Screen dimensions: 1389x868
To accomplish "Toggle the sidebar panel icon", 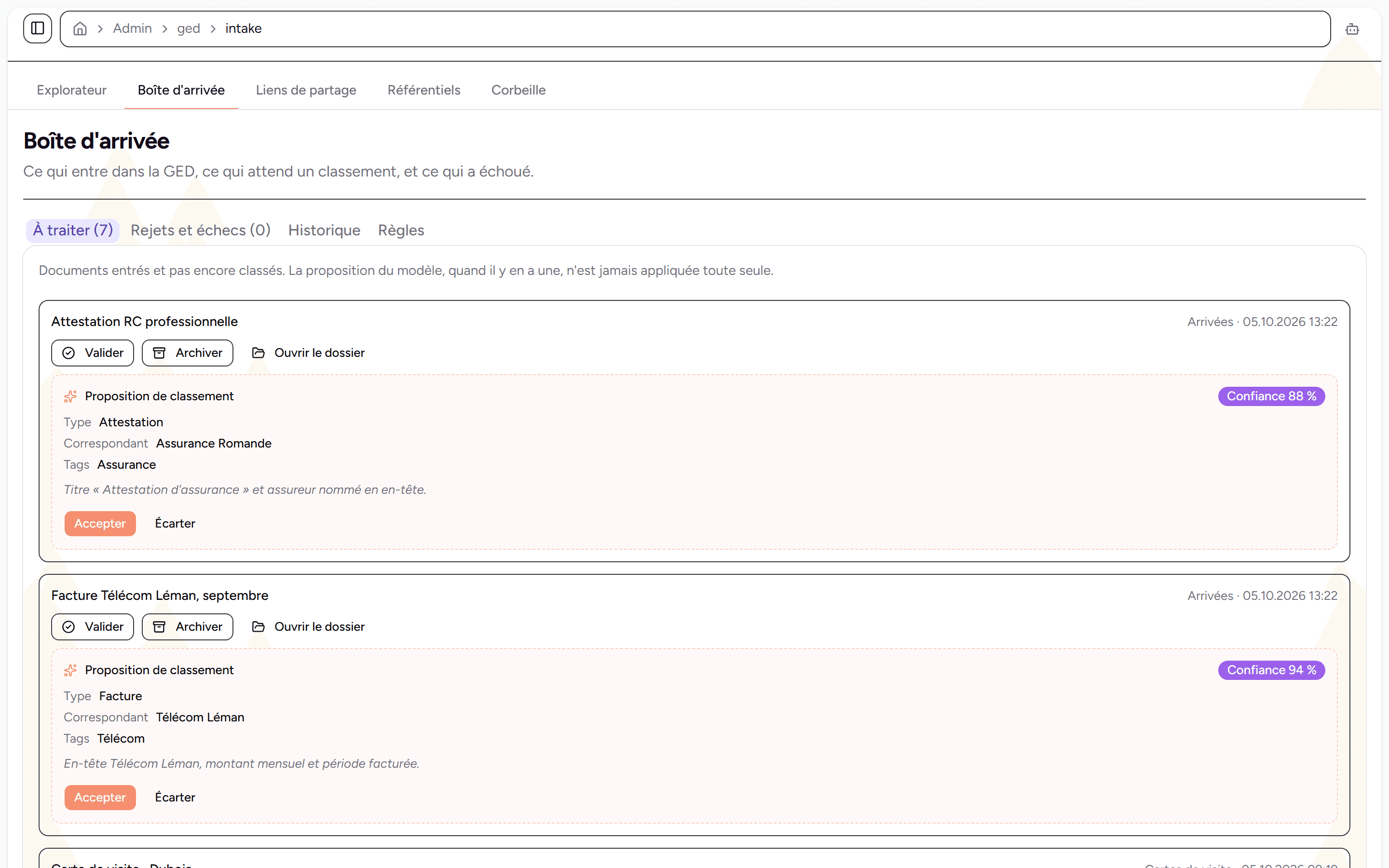I will point(37,28).
